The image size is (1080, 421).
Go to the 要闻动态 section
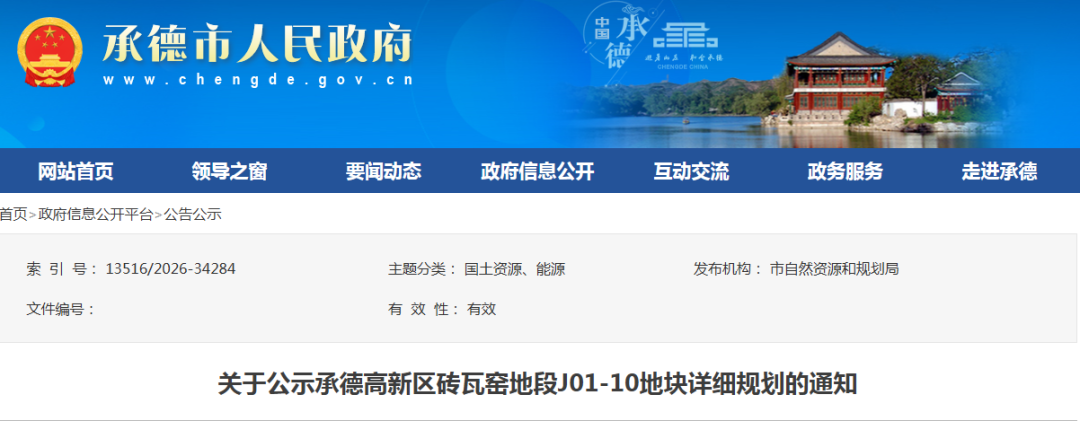[x=384, y=172]
